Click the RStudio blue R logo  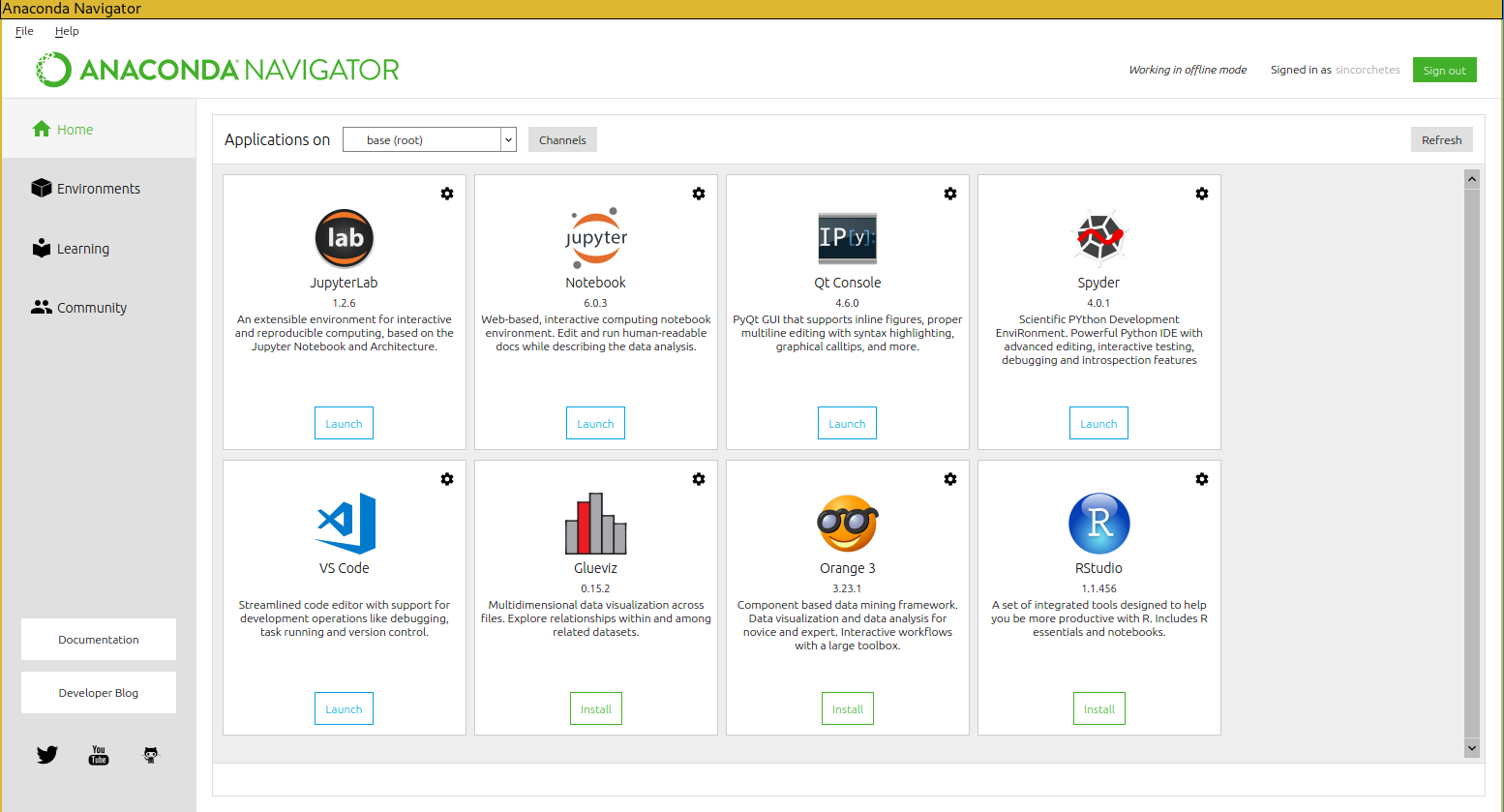1098,524
